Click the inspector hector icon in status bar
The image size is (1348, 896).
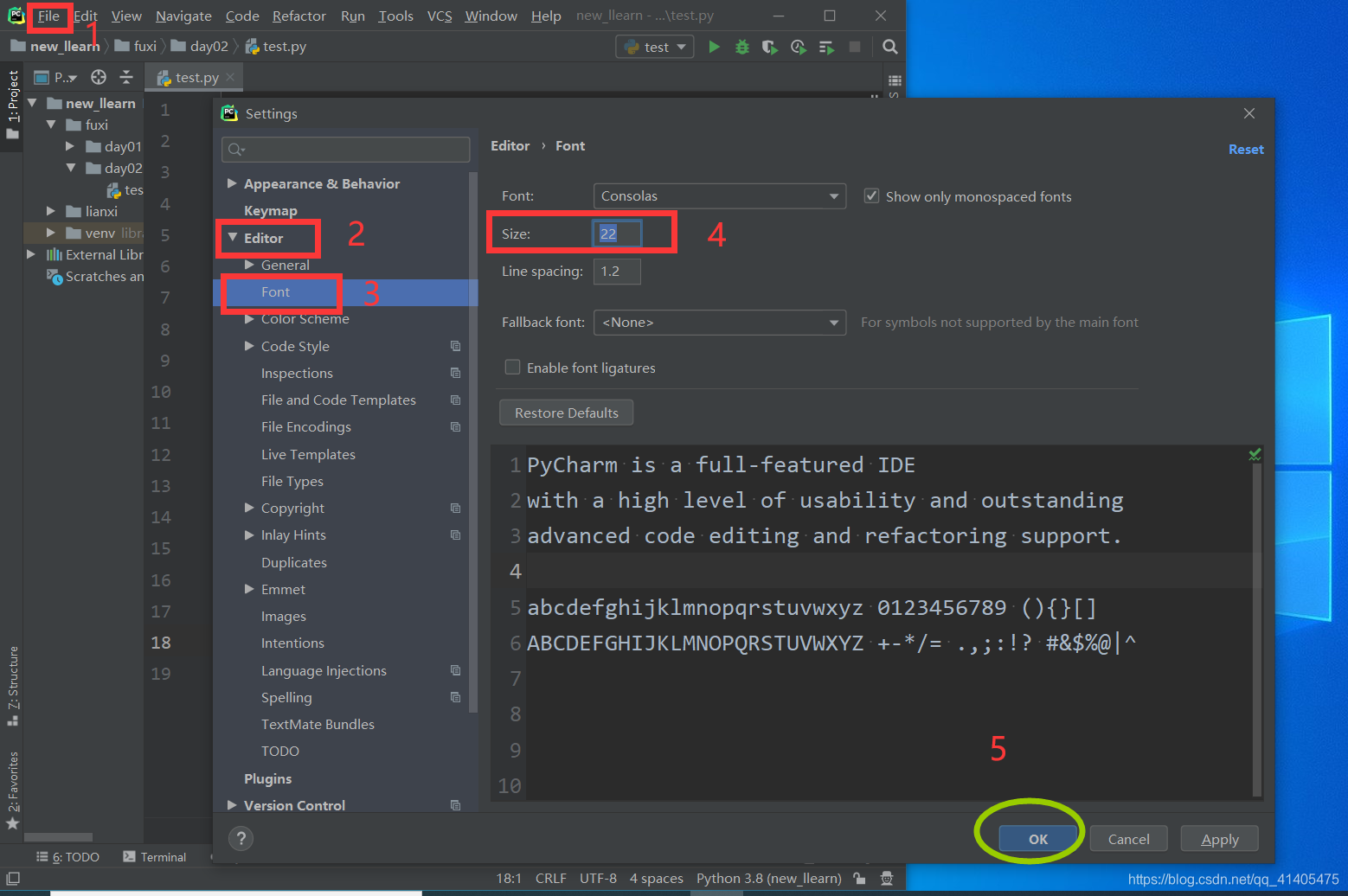tap(887, 878)
